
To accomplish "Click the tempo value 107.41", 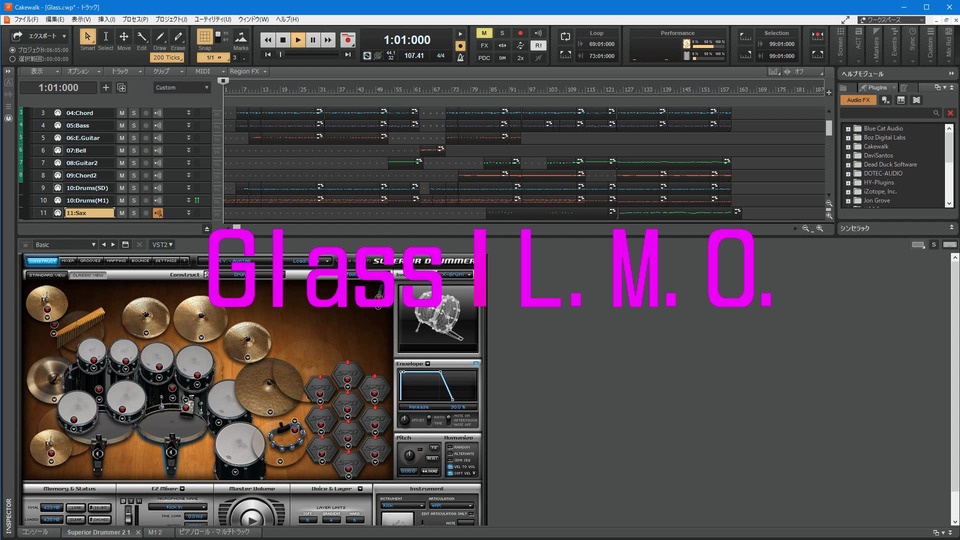I will click(x=414, y=56).
